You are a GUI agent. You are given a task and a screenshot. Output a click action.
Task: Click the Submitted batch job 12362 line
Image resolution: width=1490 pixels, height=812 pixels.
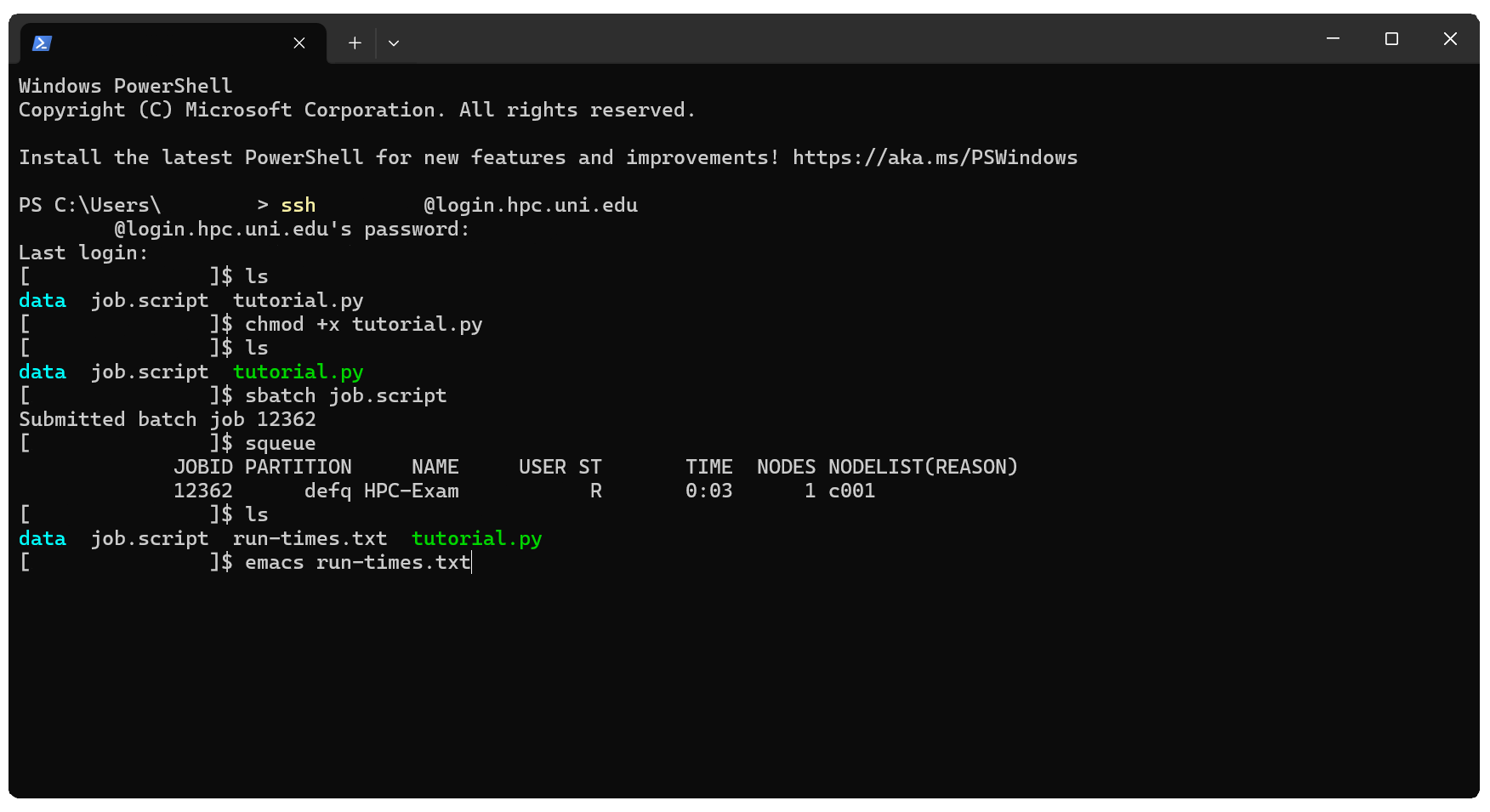click(168, 420)
